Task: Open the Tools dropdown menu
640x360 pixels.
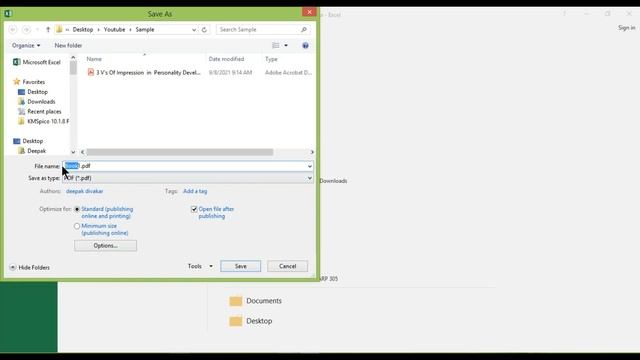Action: [200, 266]
